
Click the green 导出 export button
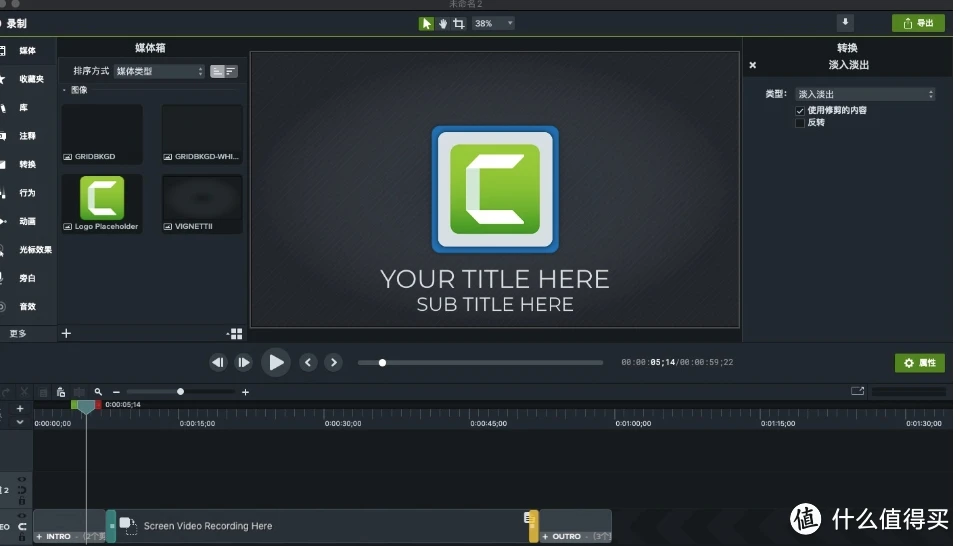pyautogui.click(x=917, y=23)
